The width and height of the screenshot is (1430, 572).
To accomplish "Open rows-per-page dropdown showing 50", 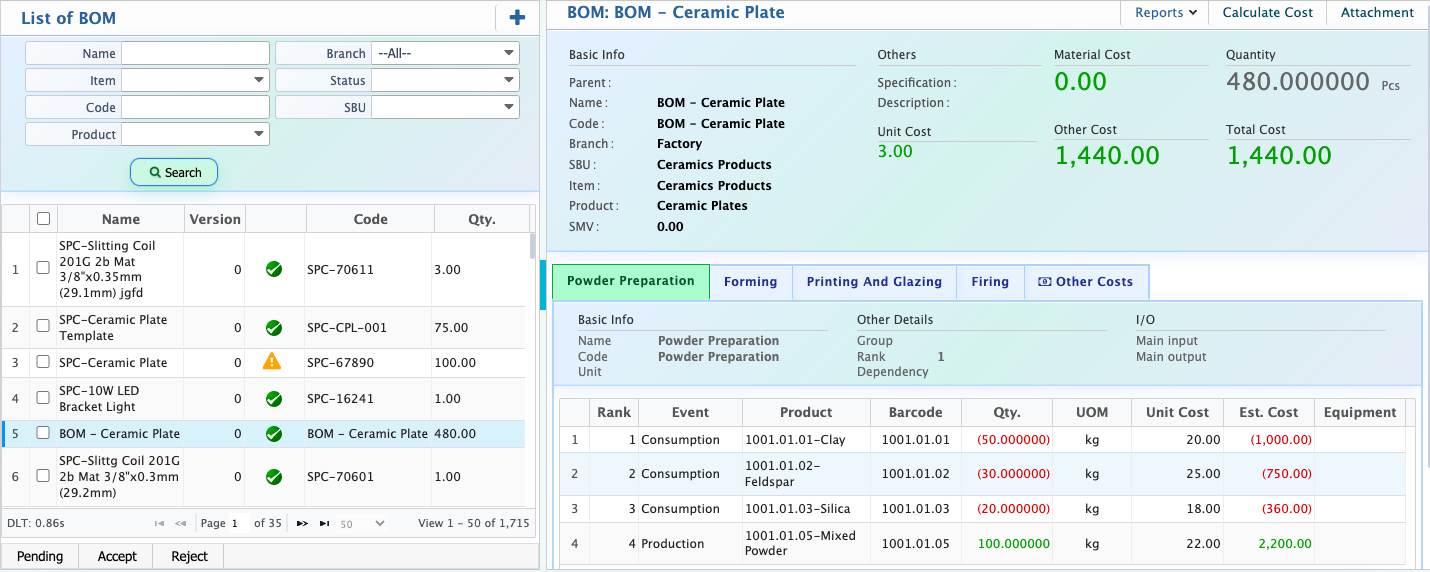I will point(362,523).
